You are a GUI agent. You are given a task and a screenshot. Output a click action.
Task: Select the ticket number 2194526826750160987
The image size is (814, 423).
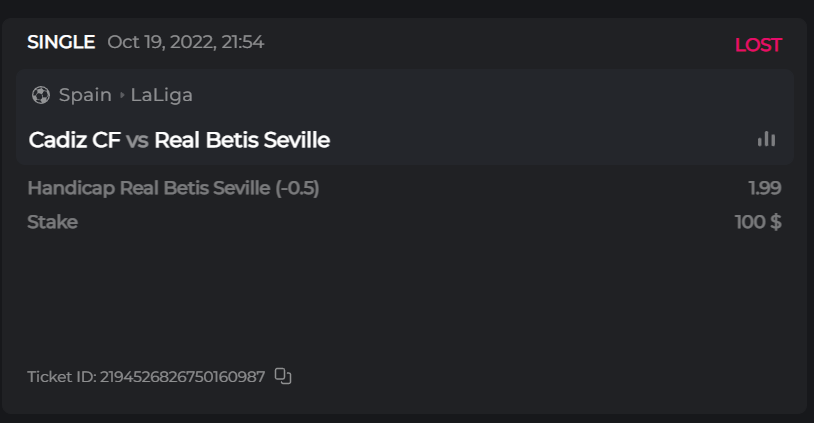click(x=182, y=377)
